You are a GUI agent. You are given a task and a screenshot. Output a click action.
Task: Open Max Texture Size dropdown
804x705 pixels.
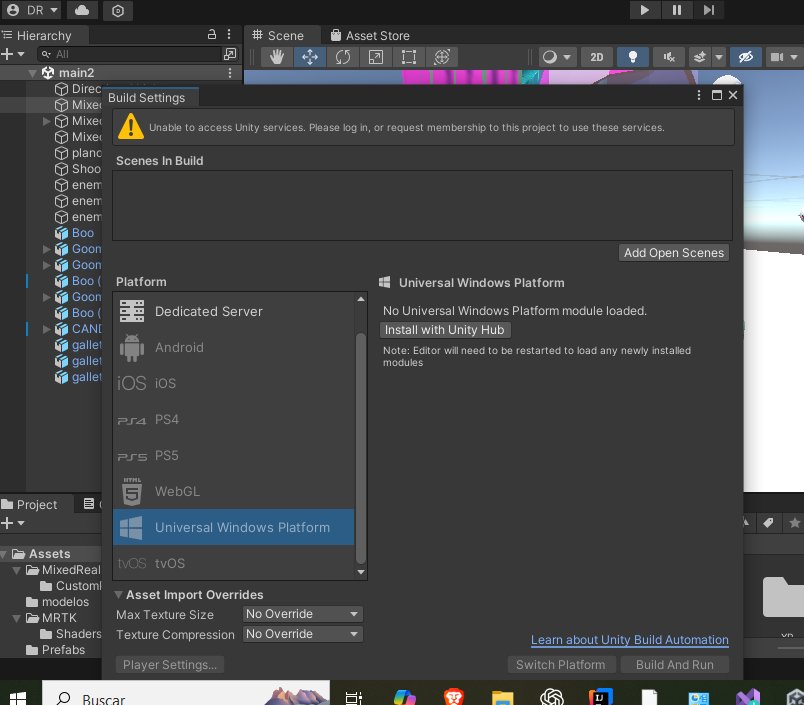303,614
